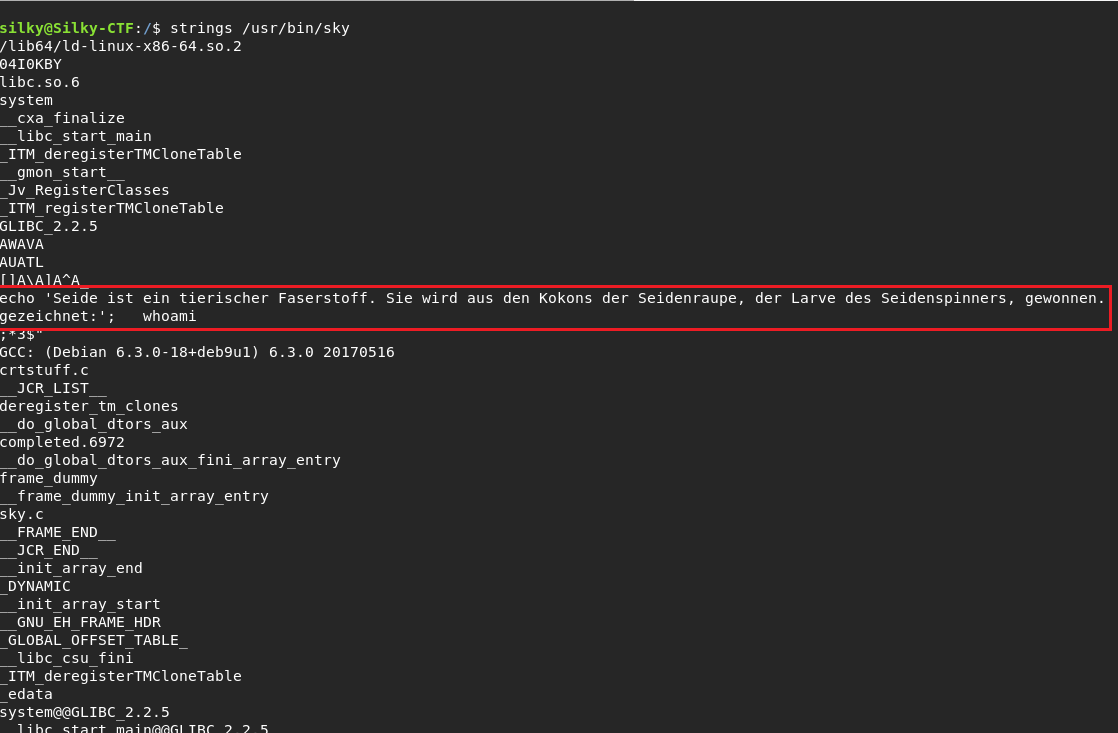Click the crtstuff.c line
1118x733 pixels.
(x=44, y=370)
